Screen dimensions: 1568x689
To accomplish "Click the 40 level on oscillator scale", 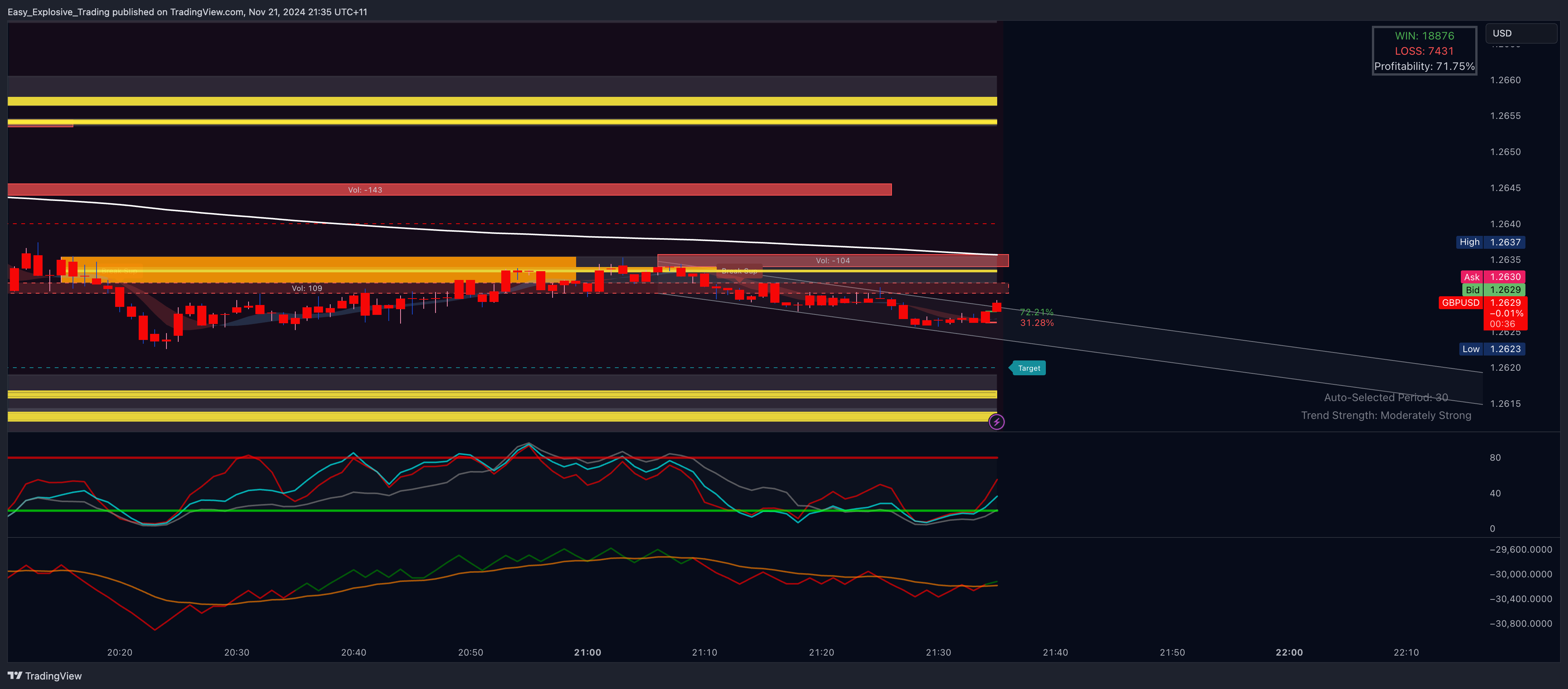I will click(x=1495, y=493).
